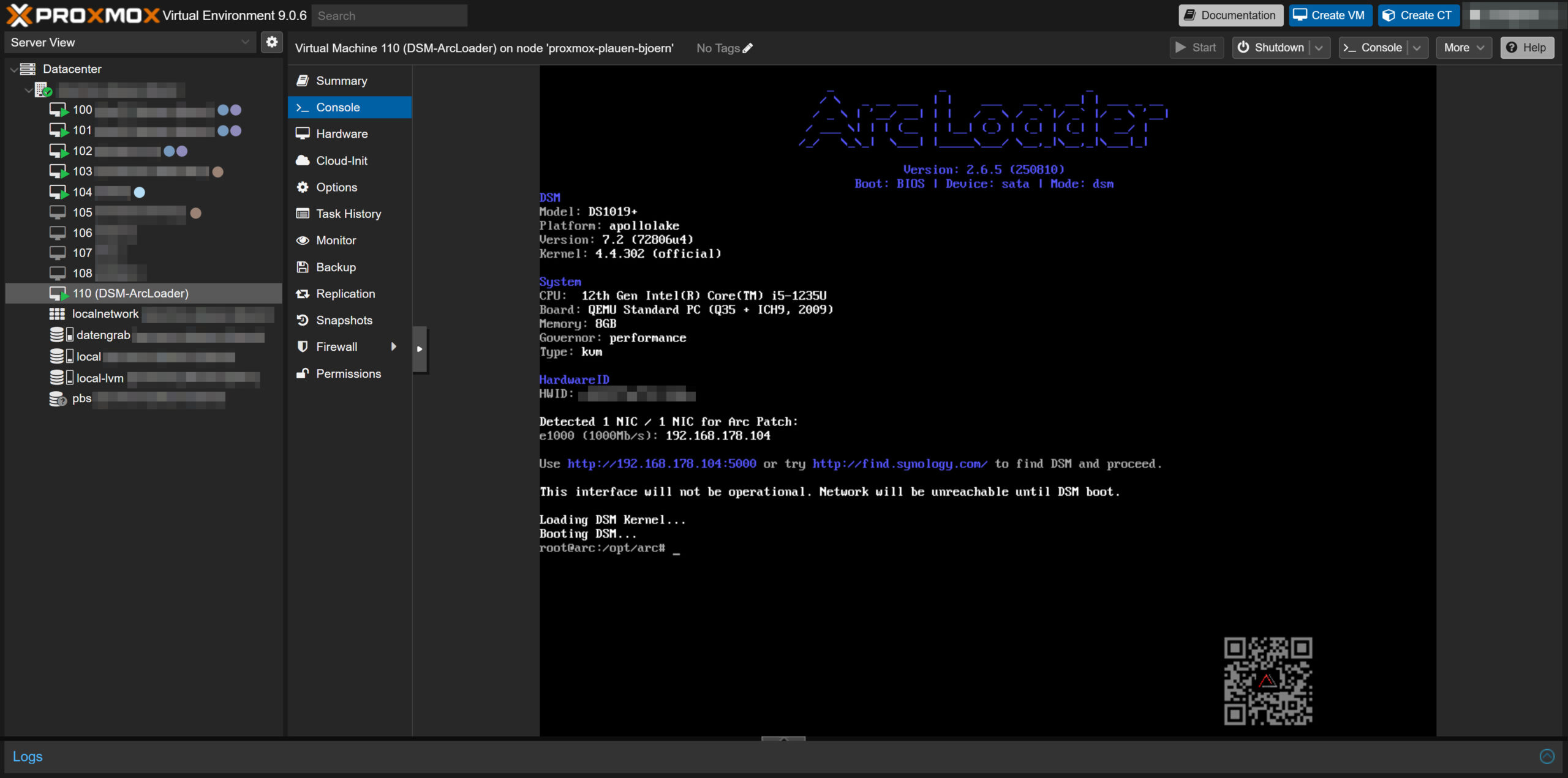Click the ArcLoader QR code in console
This screenshot has width=1568, height=778.
click(1268, 681)
